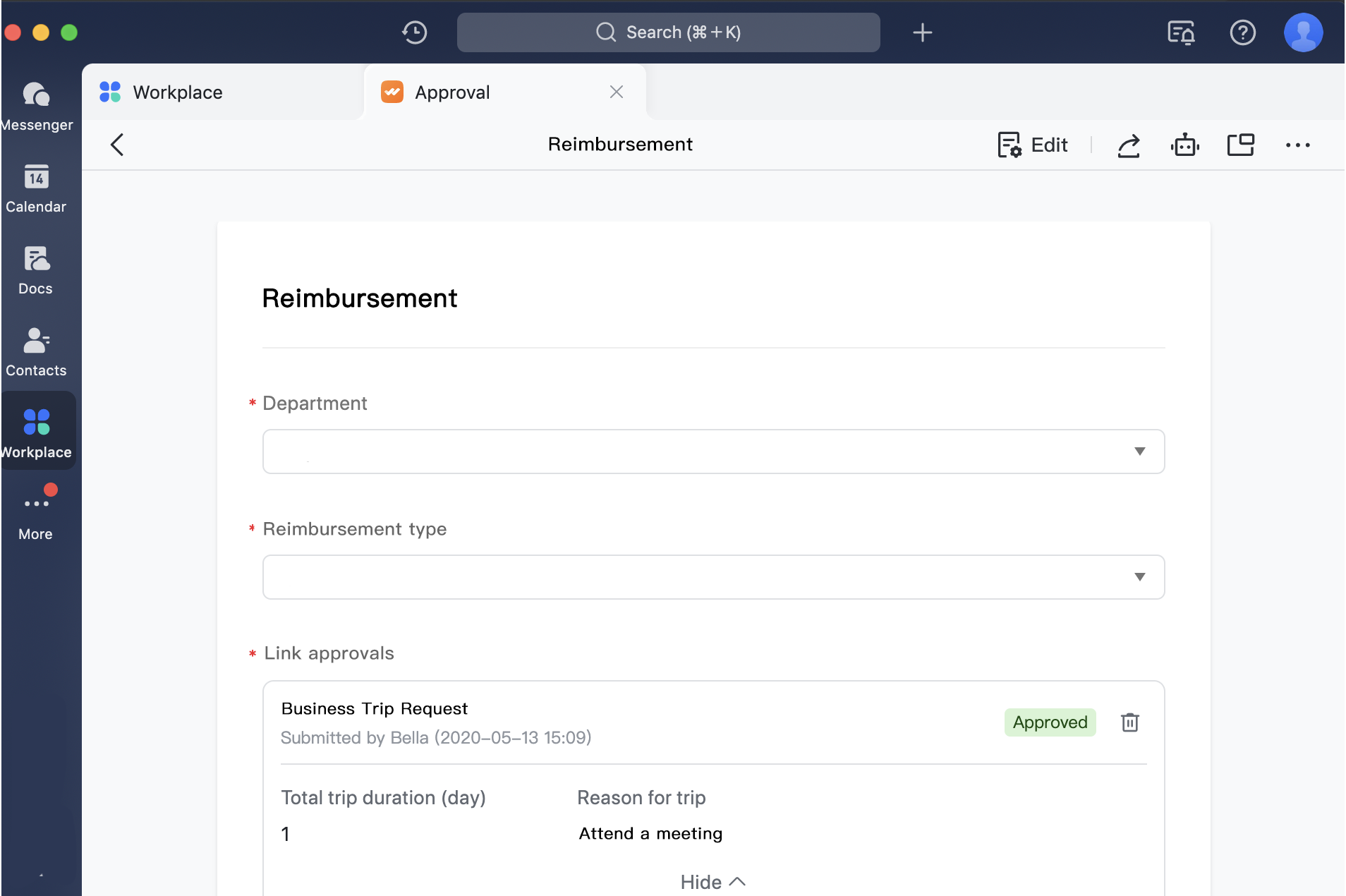View browsing history via clock icon

click(x=415, y=32)
